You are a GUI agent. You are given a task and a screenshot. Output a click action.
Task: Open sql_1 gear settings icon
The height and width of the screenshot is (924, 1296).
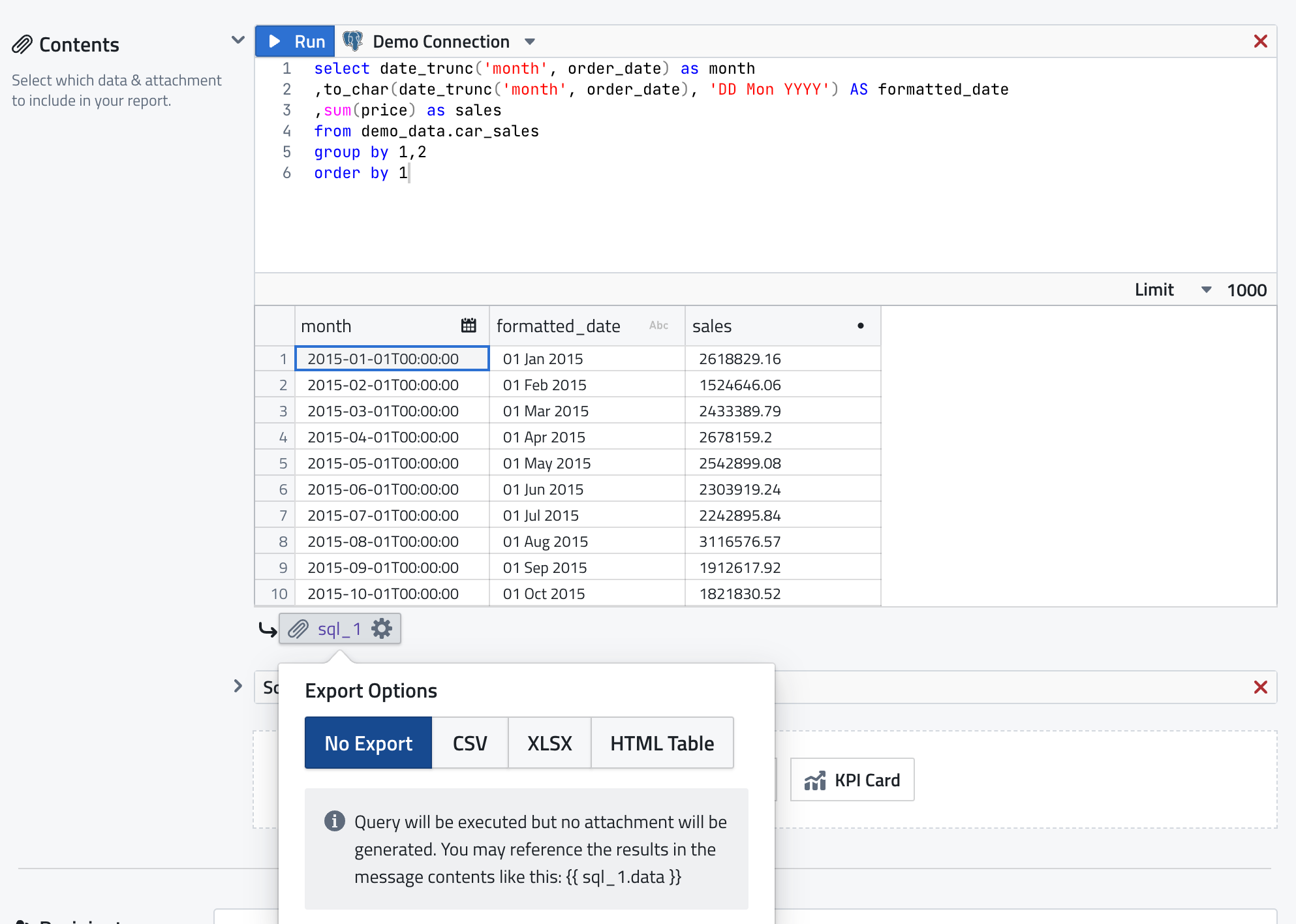point(382,629)
